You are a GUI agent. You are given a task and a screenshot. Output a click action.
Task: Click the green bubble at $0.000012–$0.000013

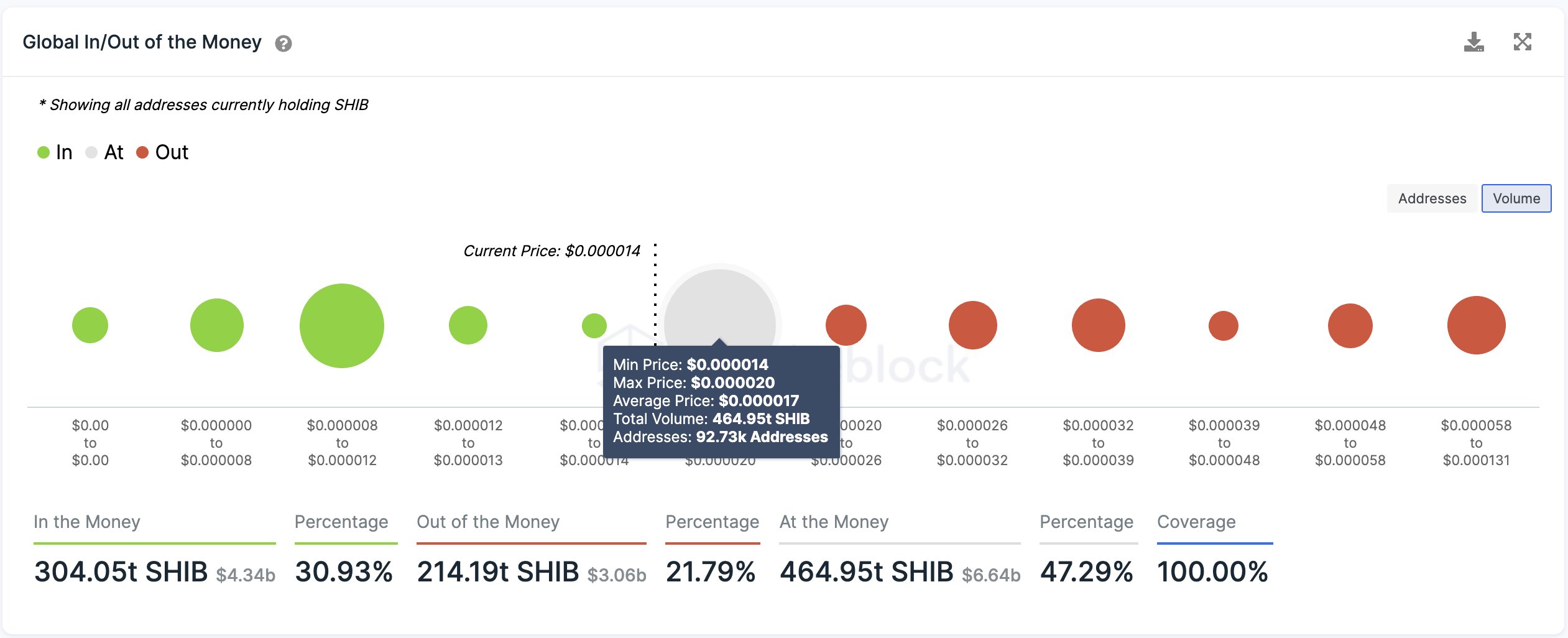pyautogui.click(x=468, y=325)
